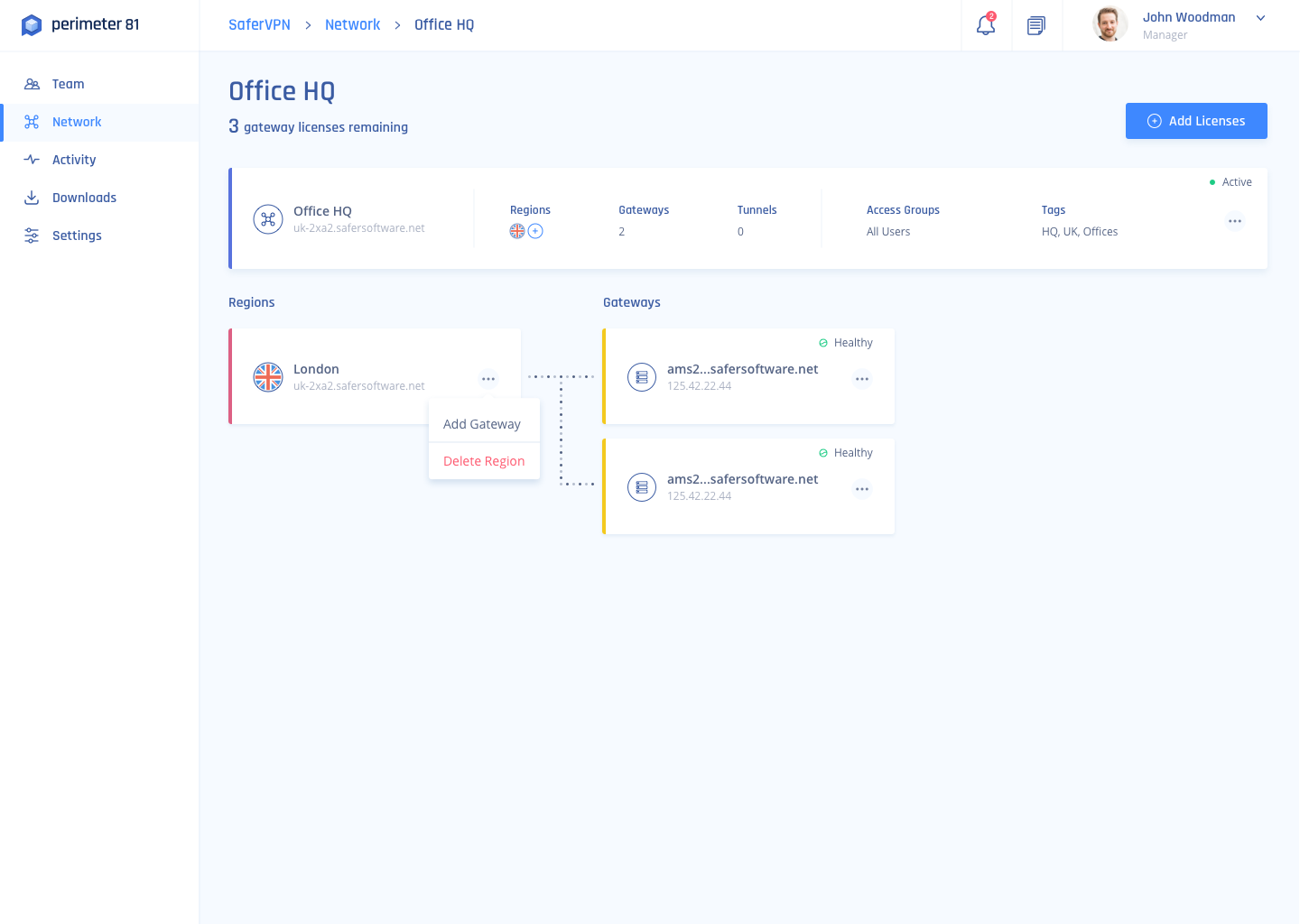Click the second gateway's ams2...safersoftware.net name
This screenshot has height=924, width=1300.
click(x=742, y=479)
